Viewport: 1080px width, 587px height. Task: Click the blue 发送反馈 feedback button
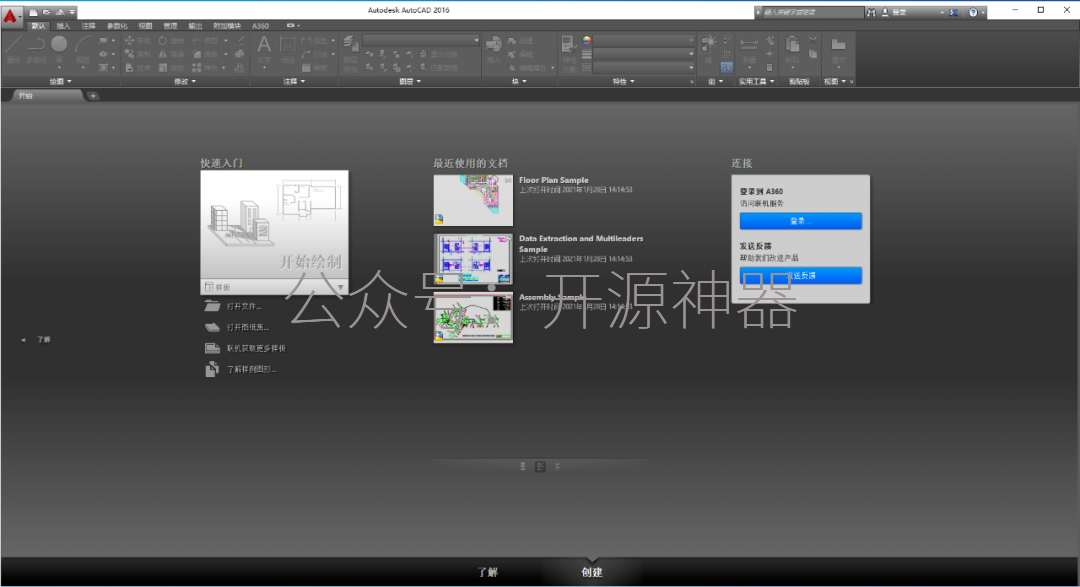[800, 275]
